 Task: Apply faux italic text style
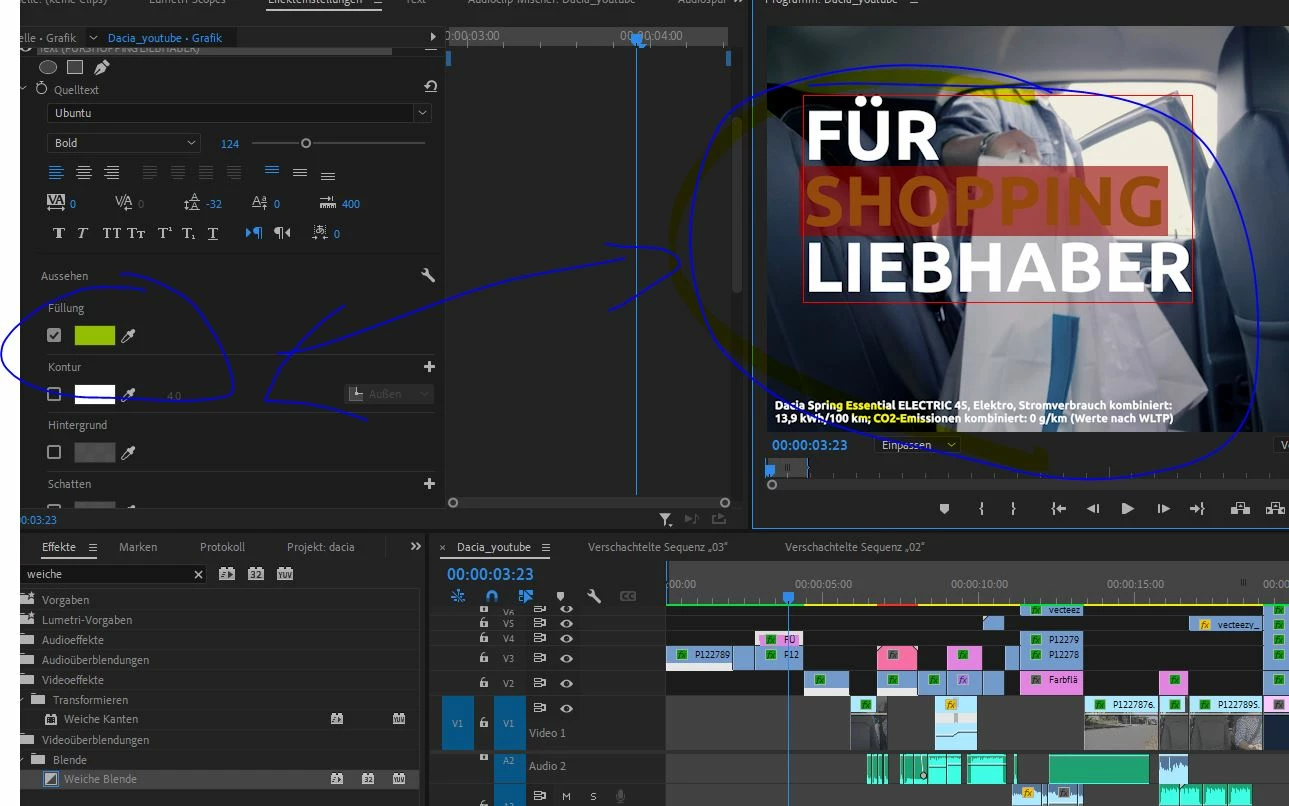83,233
